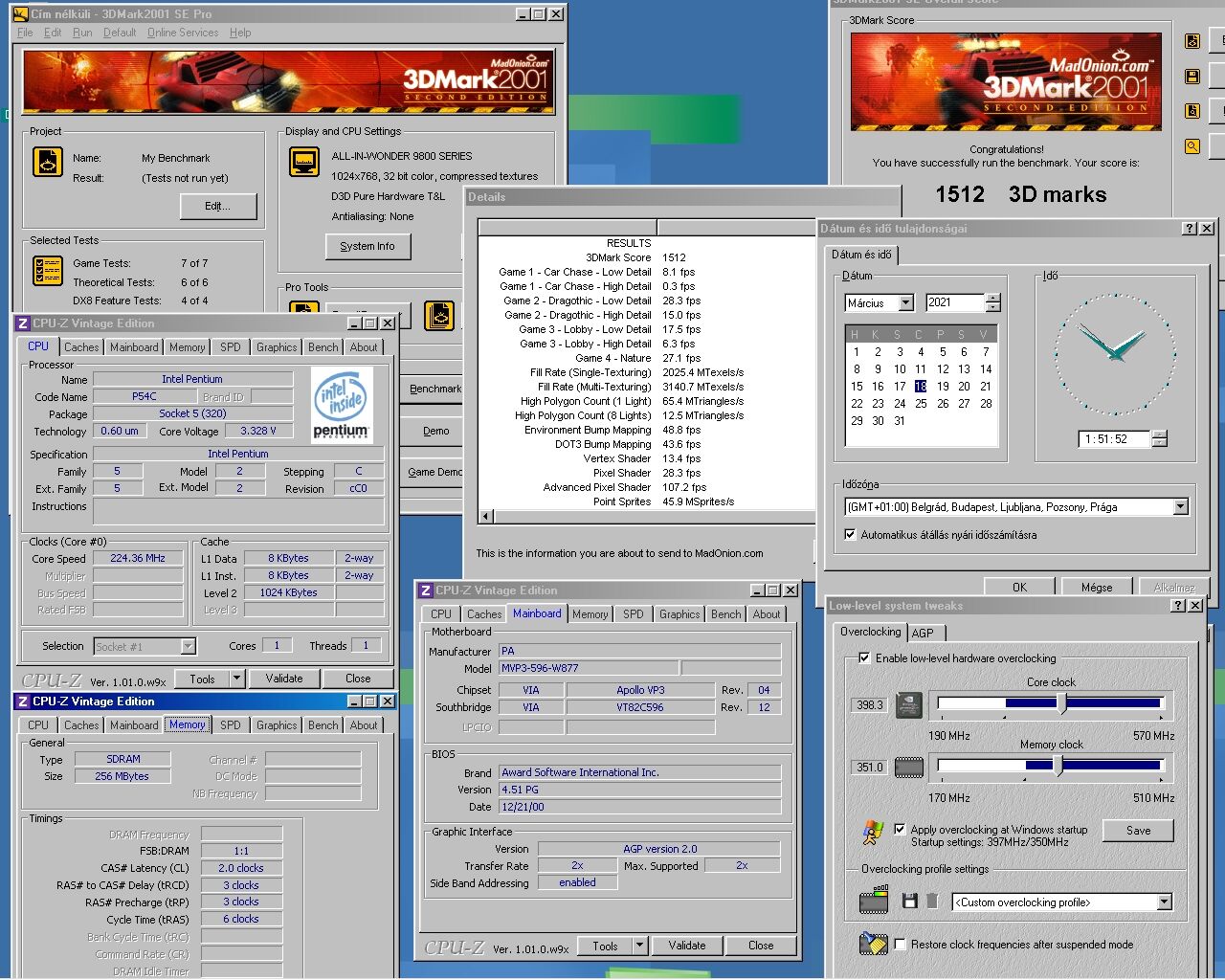Screen dimensions: 1225x980
Task: Expand Tools arrow in CPU-Z CPU window
Action: (237, 679)
